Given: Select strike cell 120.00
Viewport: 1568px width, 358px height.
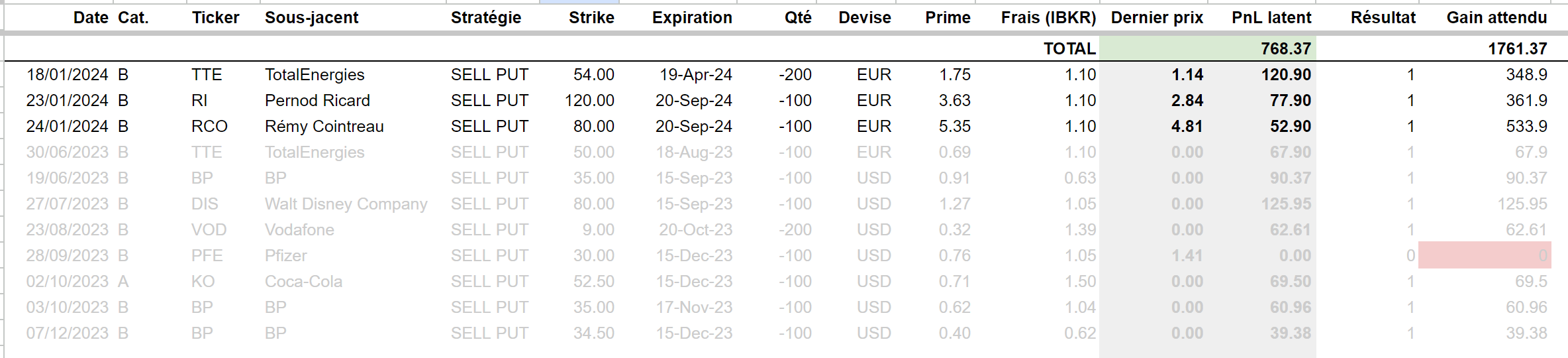Looking at the screenshot, I should click(589, 101).
